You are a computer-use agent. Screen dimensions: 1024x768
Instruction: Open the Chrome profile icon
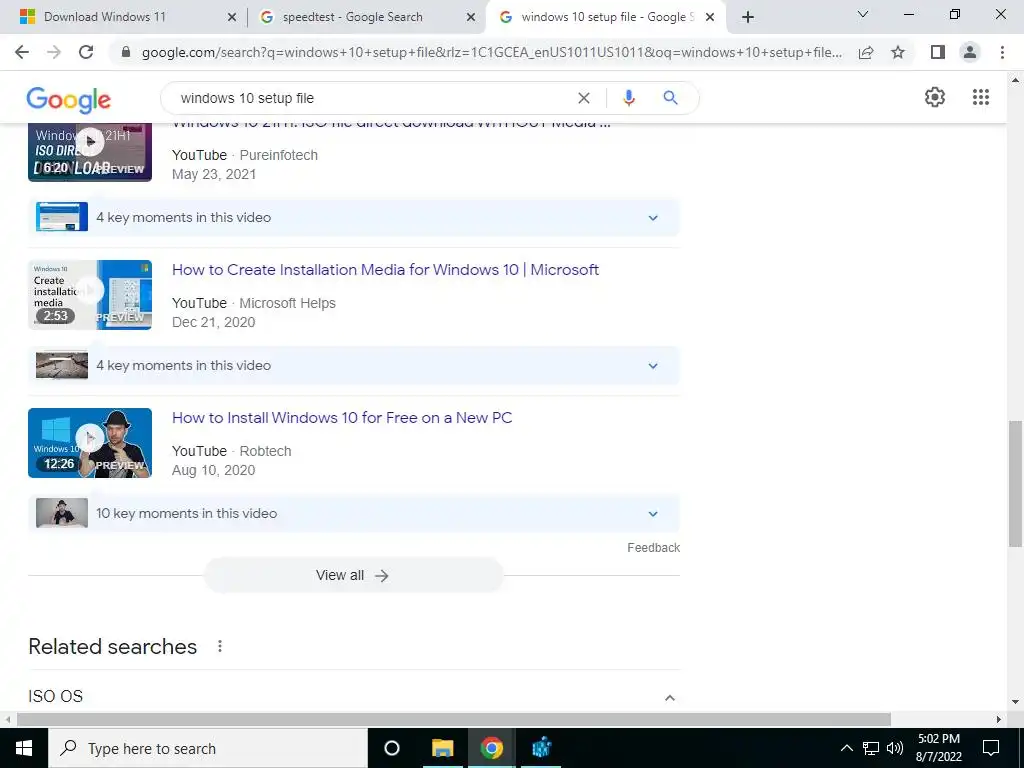tap(970, 52)
